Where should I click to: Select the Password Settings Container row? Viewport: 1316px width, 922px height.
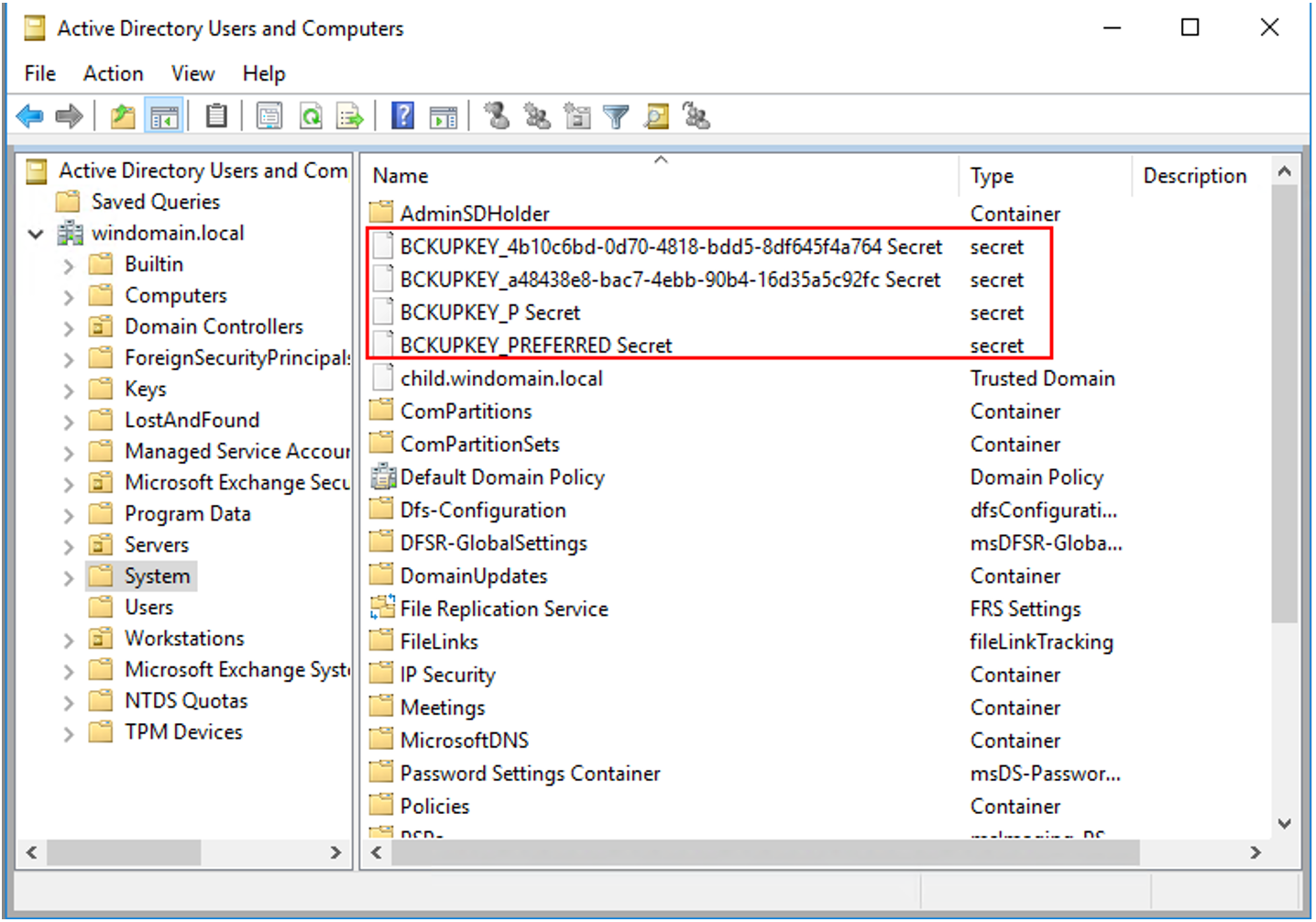click(530, 774)
